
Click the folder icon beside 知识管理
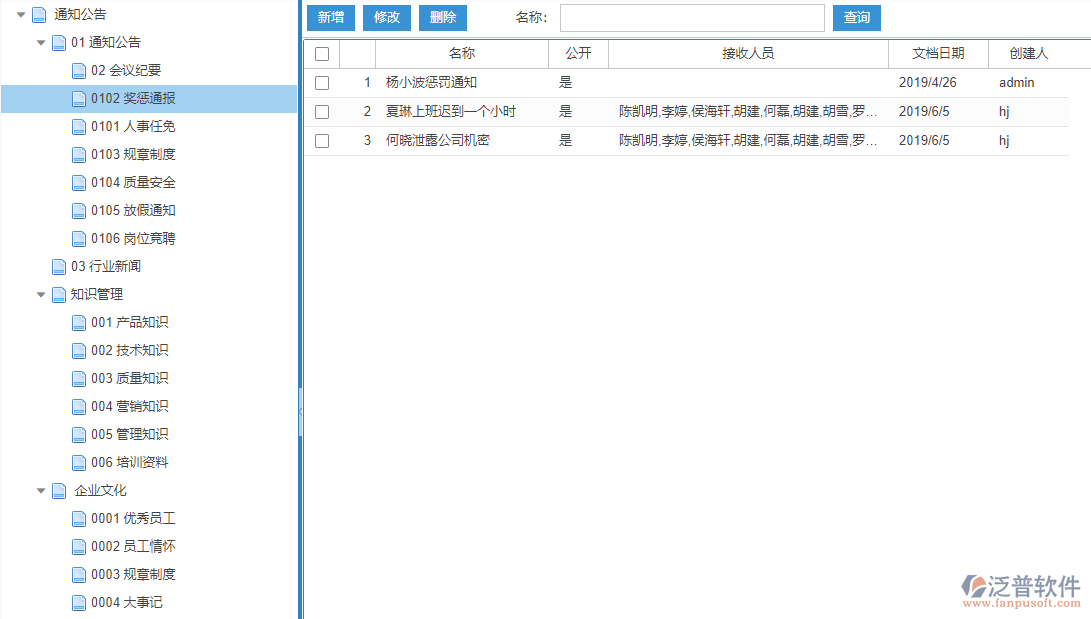point(58,294)
